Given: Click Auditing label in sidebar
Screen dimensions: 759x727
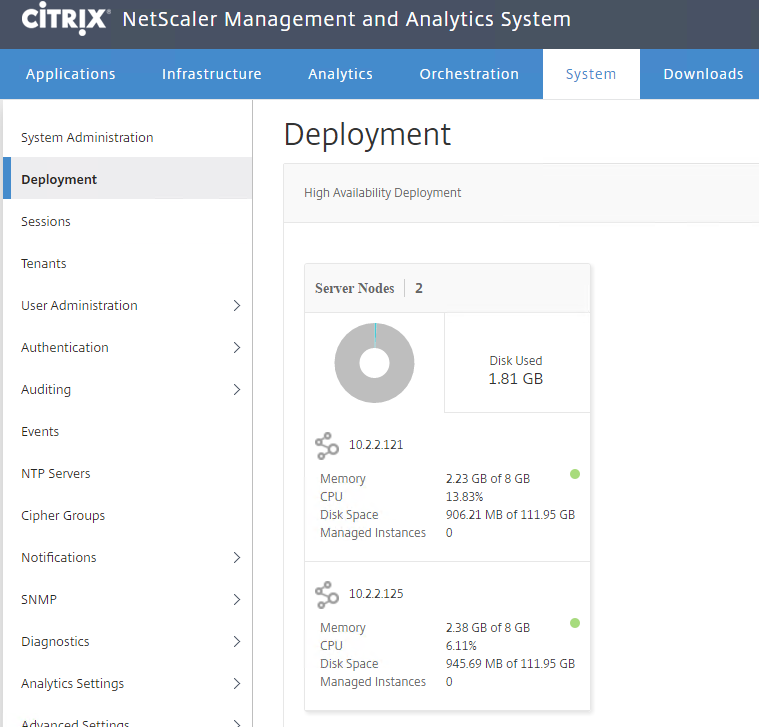Looking at the screenshot, I should coord(46,390).
